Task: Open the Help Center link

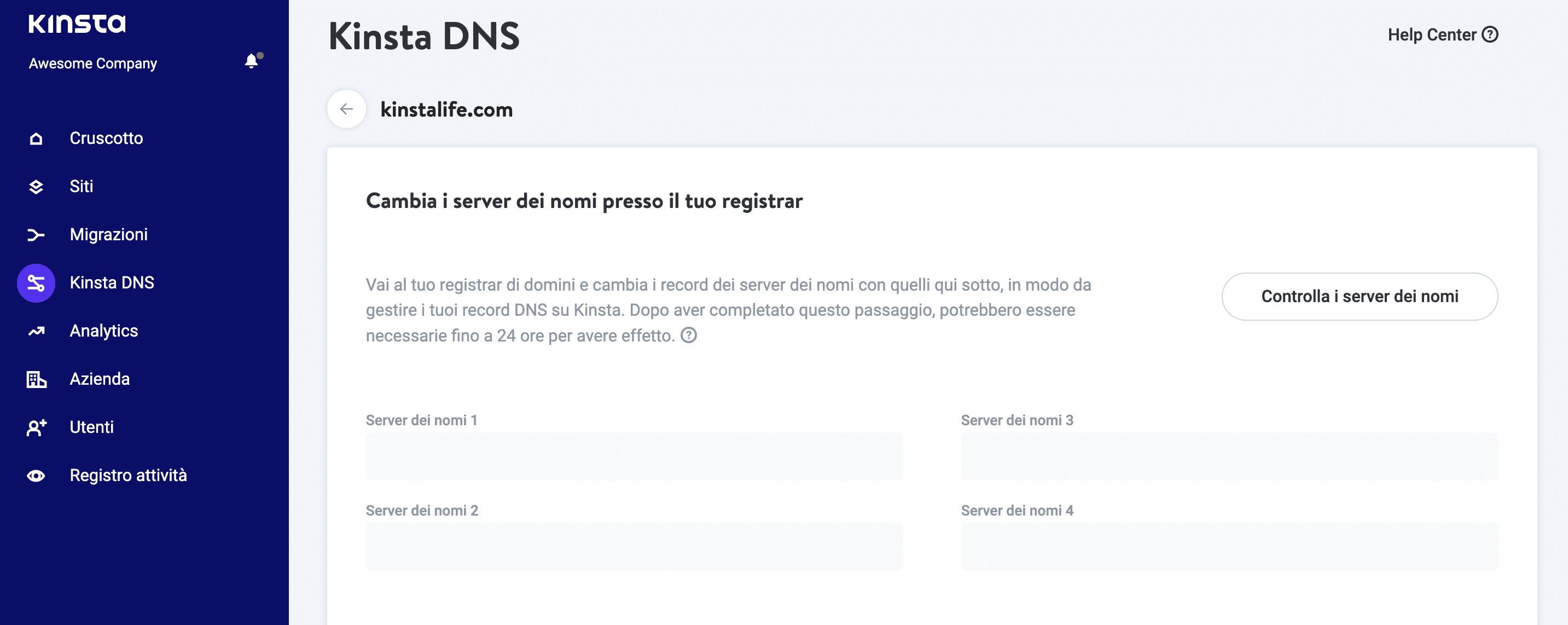Action: 1443,34
